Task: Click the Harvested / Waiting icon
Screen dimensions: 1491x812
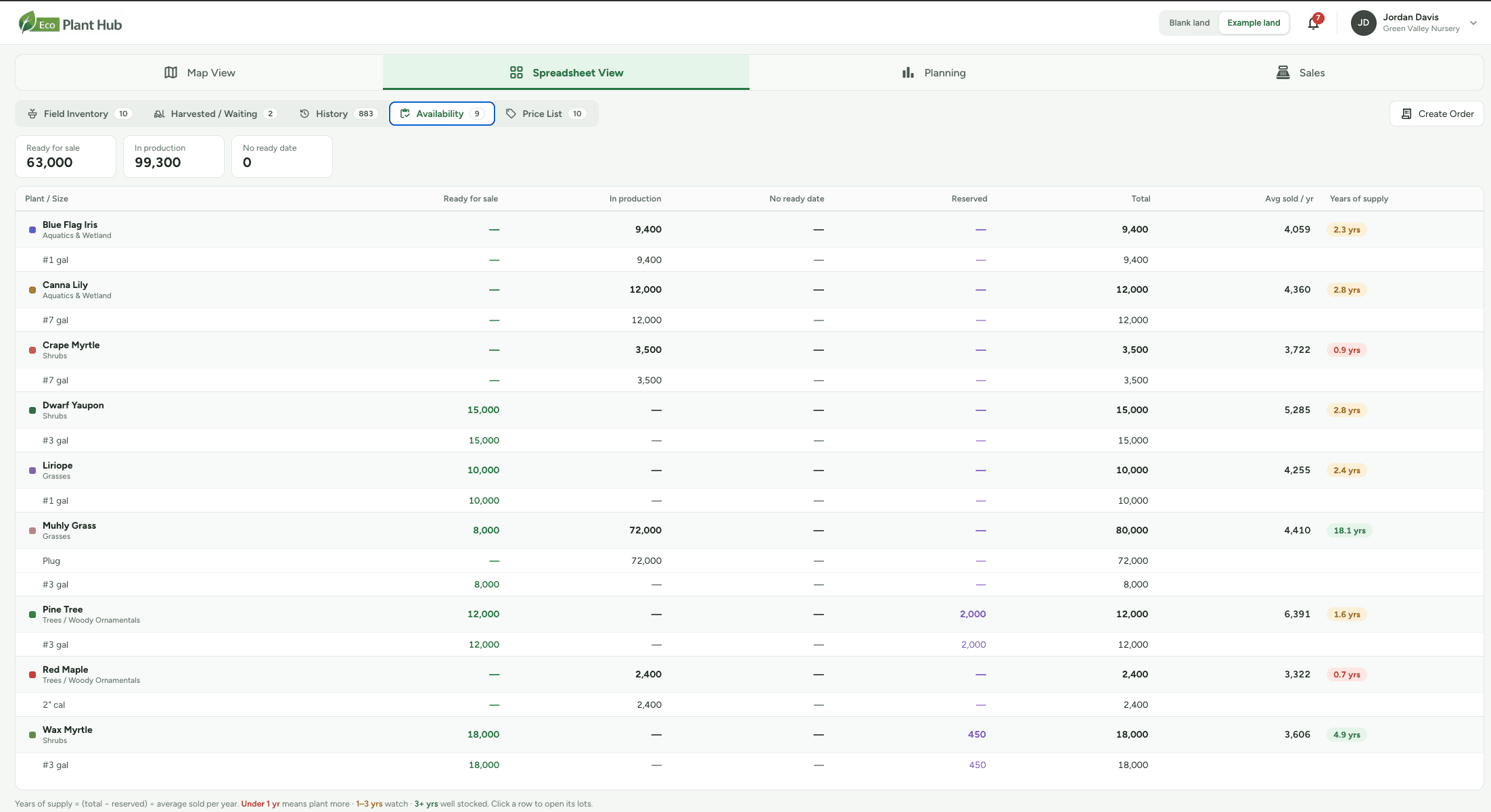Action: 159,114
